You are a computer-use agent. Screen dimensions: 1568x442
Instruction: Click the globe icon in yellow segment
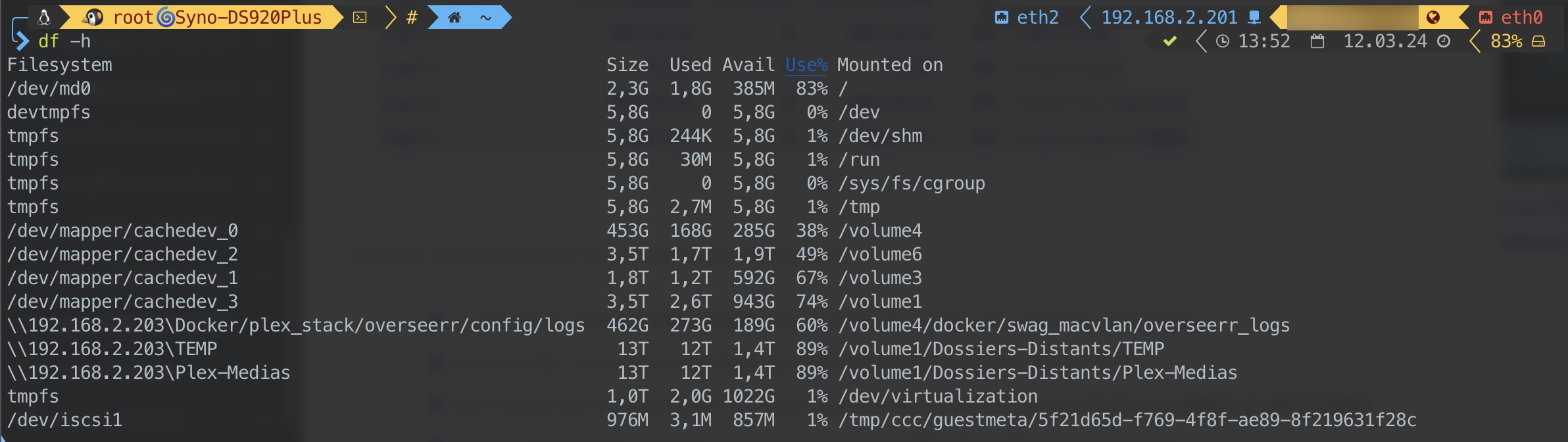coord(1433,17)
